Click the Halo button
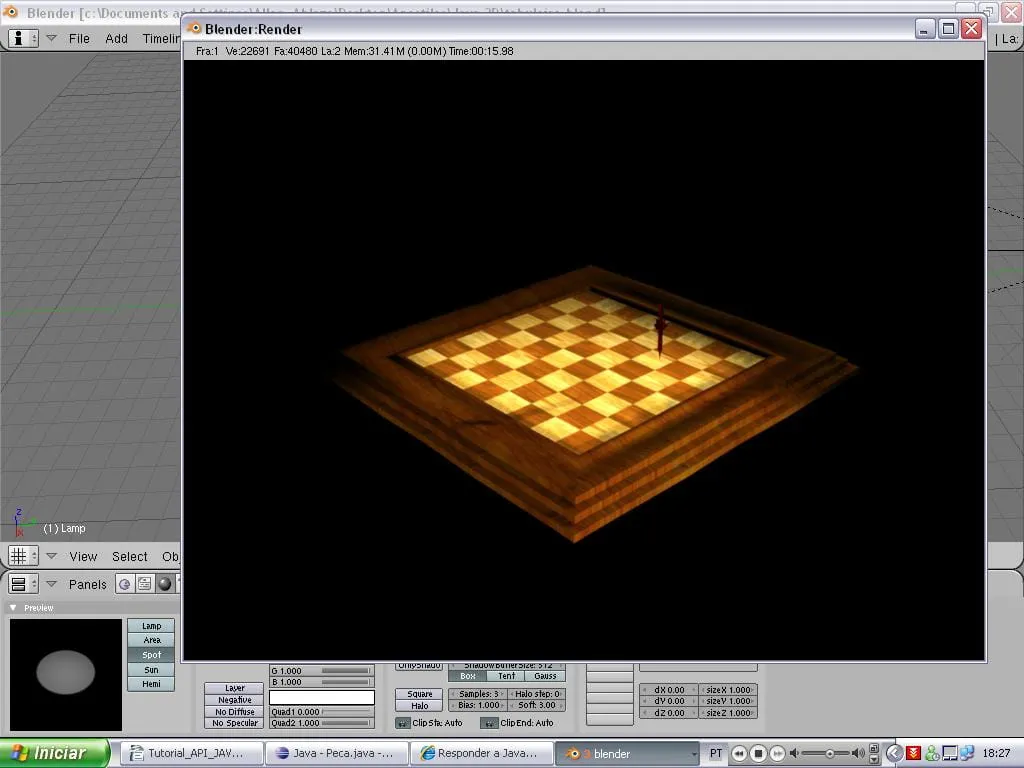Screen dimensions: 1024x768 coord(420,706)
